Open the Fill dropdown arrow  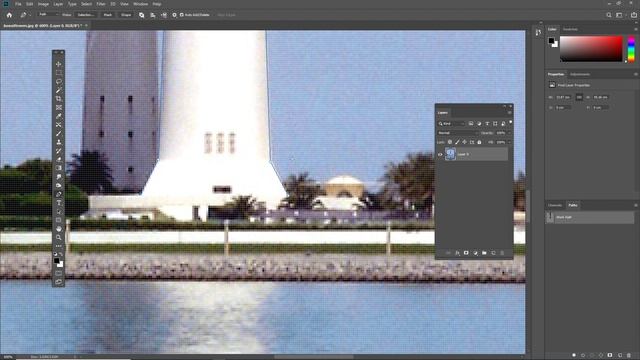509,142
